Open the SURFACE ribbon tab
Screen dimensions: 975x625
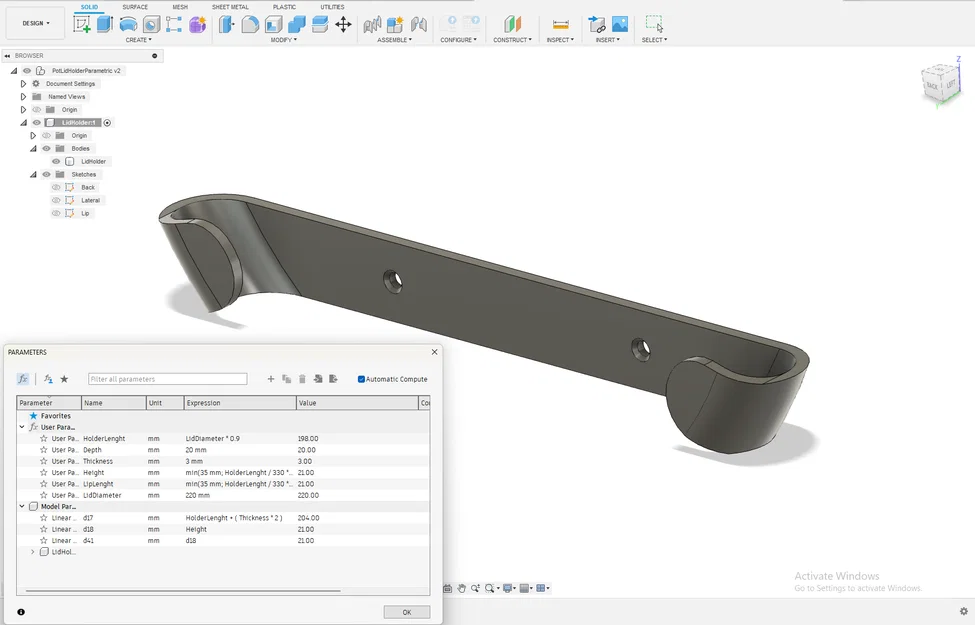point(135,6)
